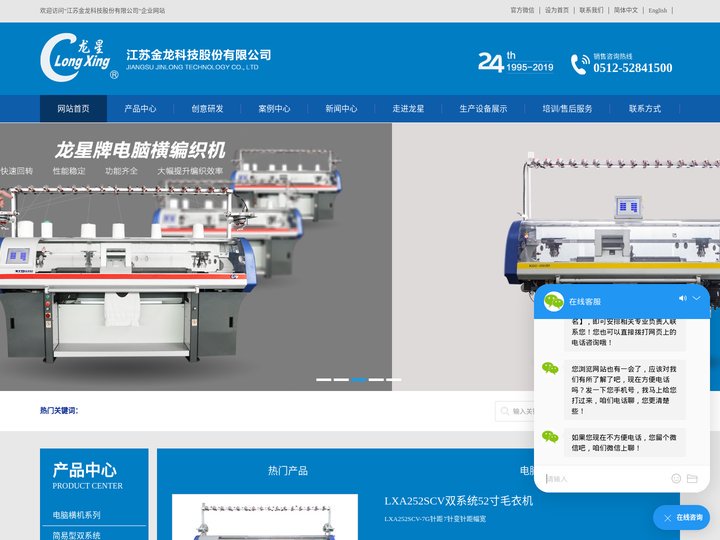The width and height of the screenshot is (720, 540).
Task: Select the second carousel slide indicator
Action: 341,380
